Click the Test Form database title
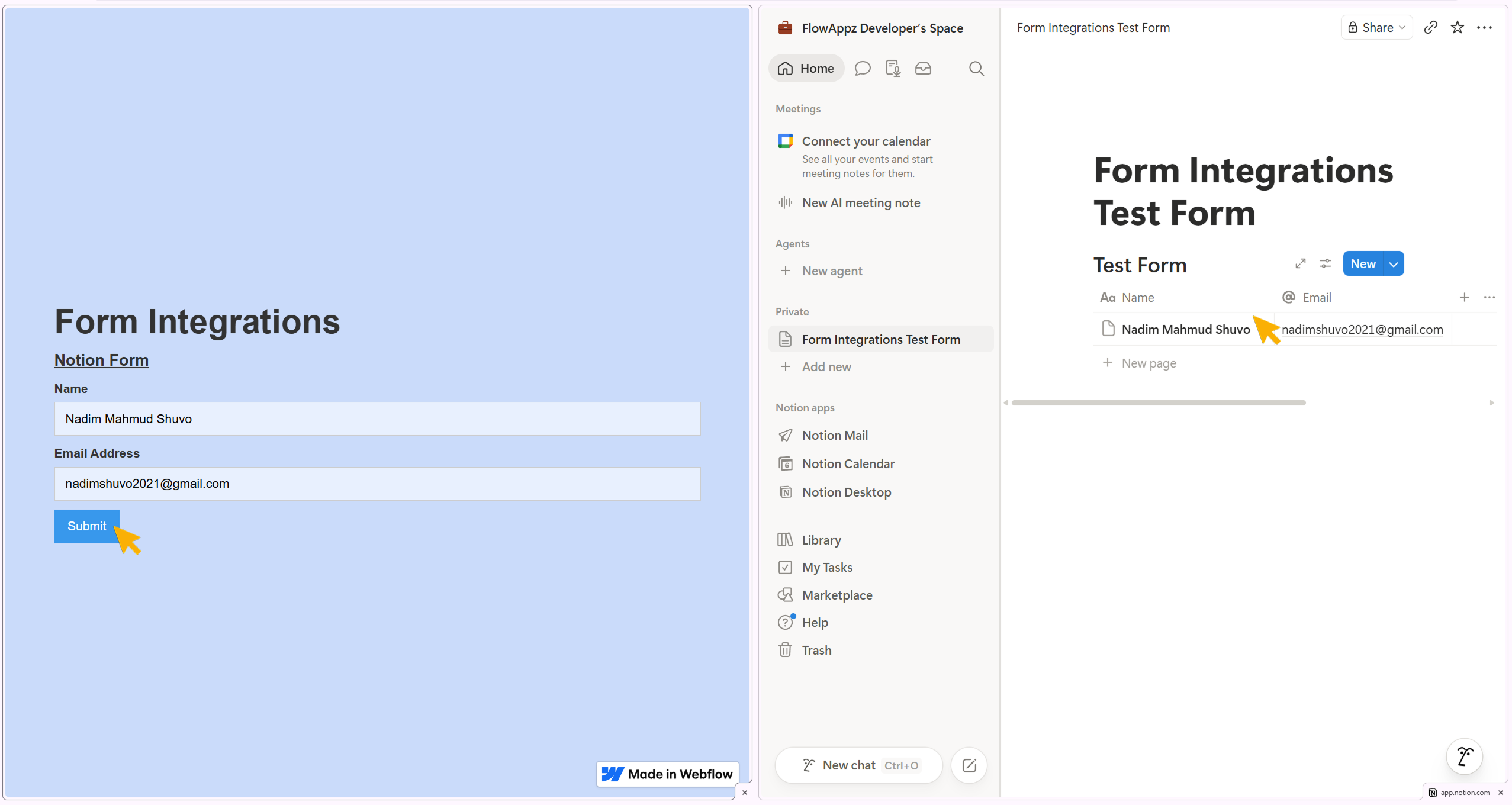 click(1140, 265)
